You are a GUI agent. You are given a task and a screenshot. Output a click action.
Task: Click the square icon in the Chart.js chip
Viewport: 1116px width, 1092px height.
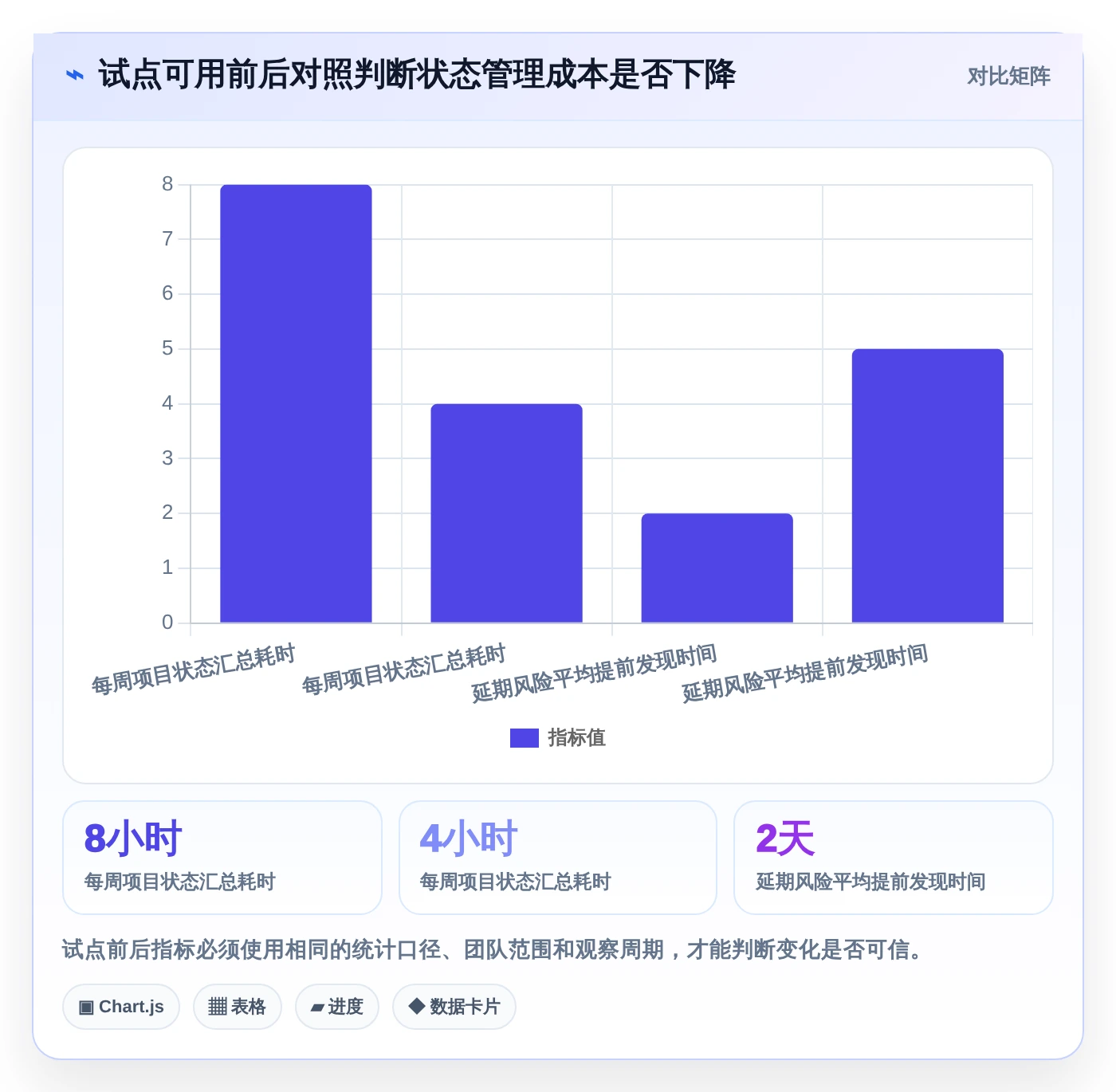86,1008
